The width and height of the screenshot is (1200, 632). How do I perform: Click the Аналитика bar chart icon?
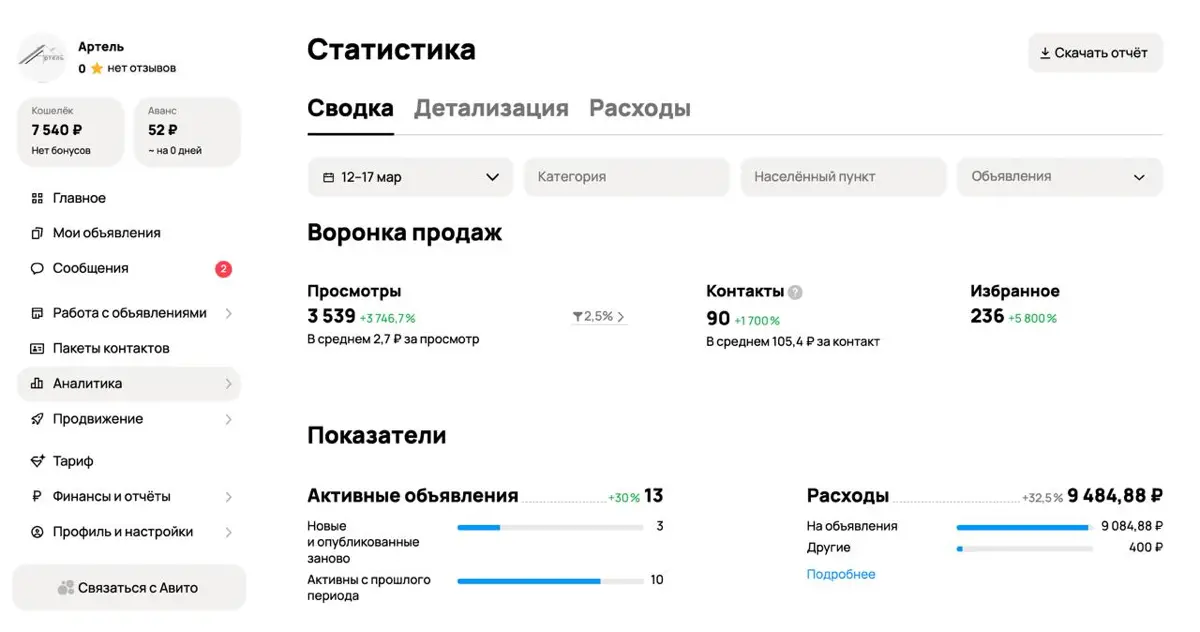pos(37,383)
